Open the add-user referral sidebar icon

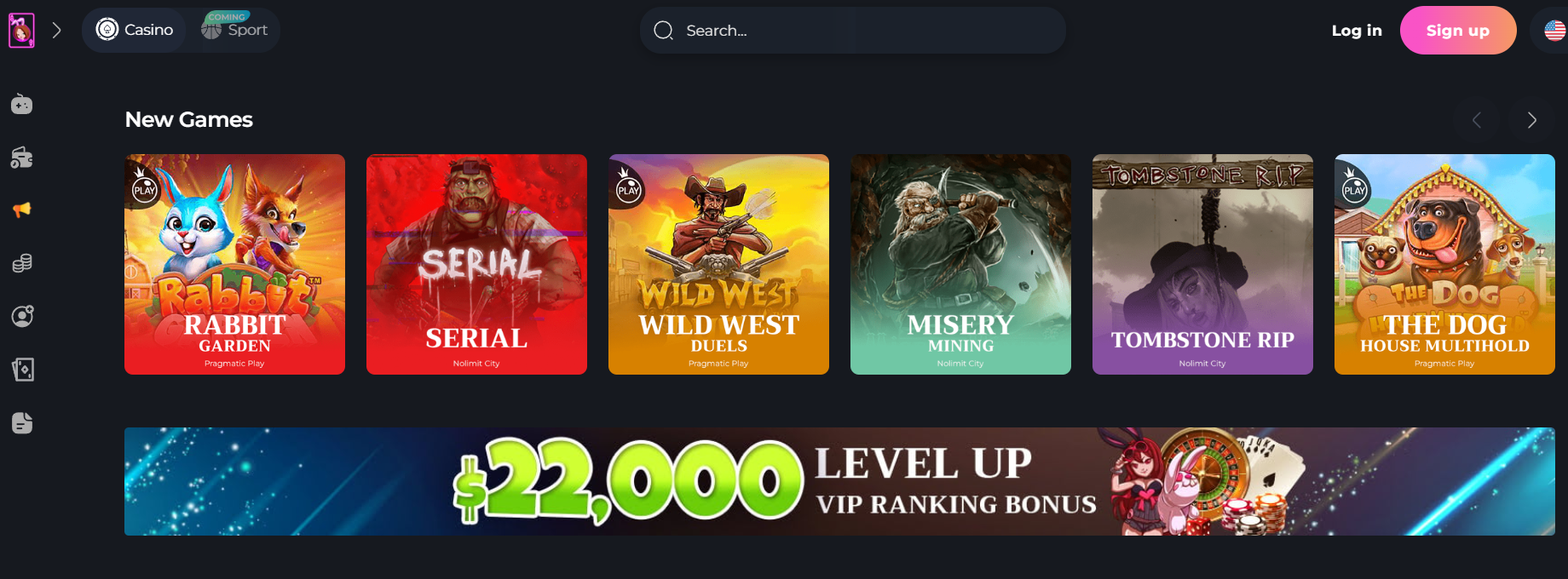(x=22, y=316)
